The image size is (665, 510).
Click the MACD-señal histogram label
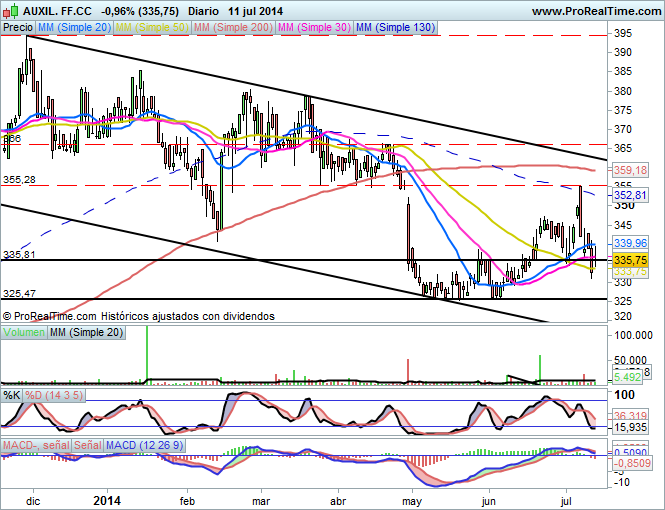tap(35, 444)
